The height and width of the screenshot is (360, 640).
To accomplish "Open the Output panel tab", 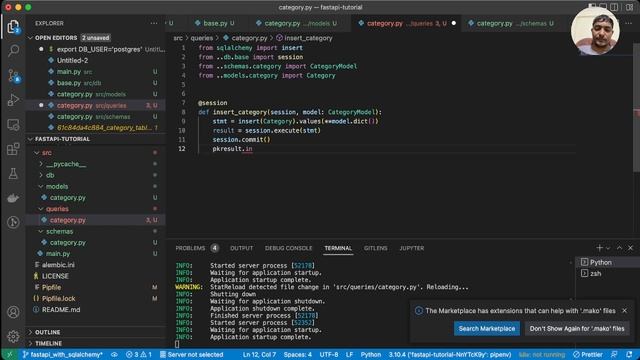I will (x=241, y=248).
